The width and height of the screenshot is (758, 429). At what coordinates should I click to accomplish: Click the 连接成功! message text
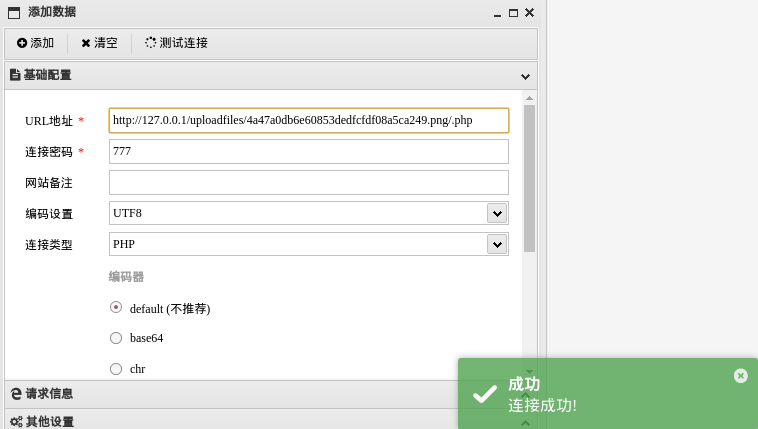(542, 405)
